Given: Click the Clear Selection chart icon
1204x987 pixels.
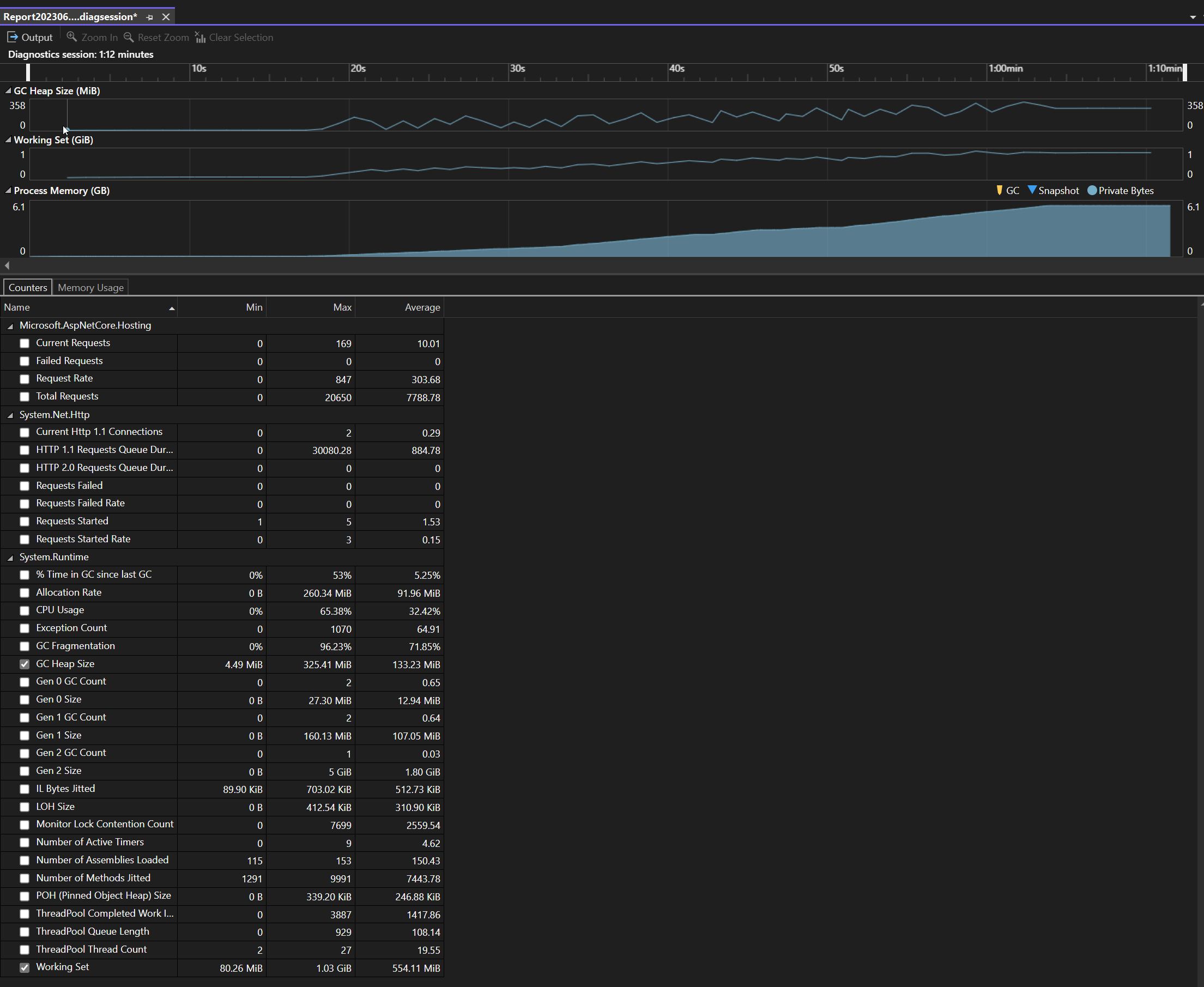Looking at the screenshot, I should point(200,37).
